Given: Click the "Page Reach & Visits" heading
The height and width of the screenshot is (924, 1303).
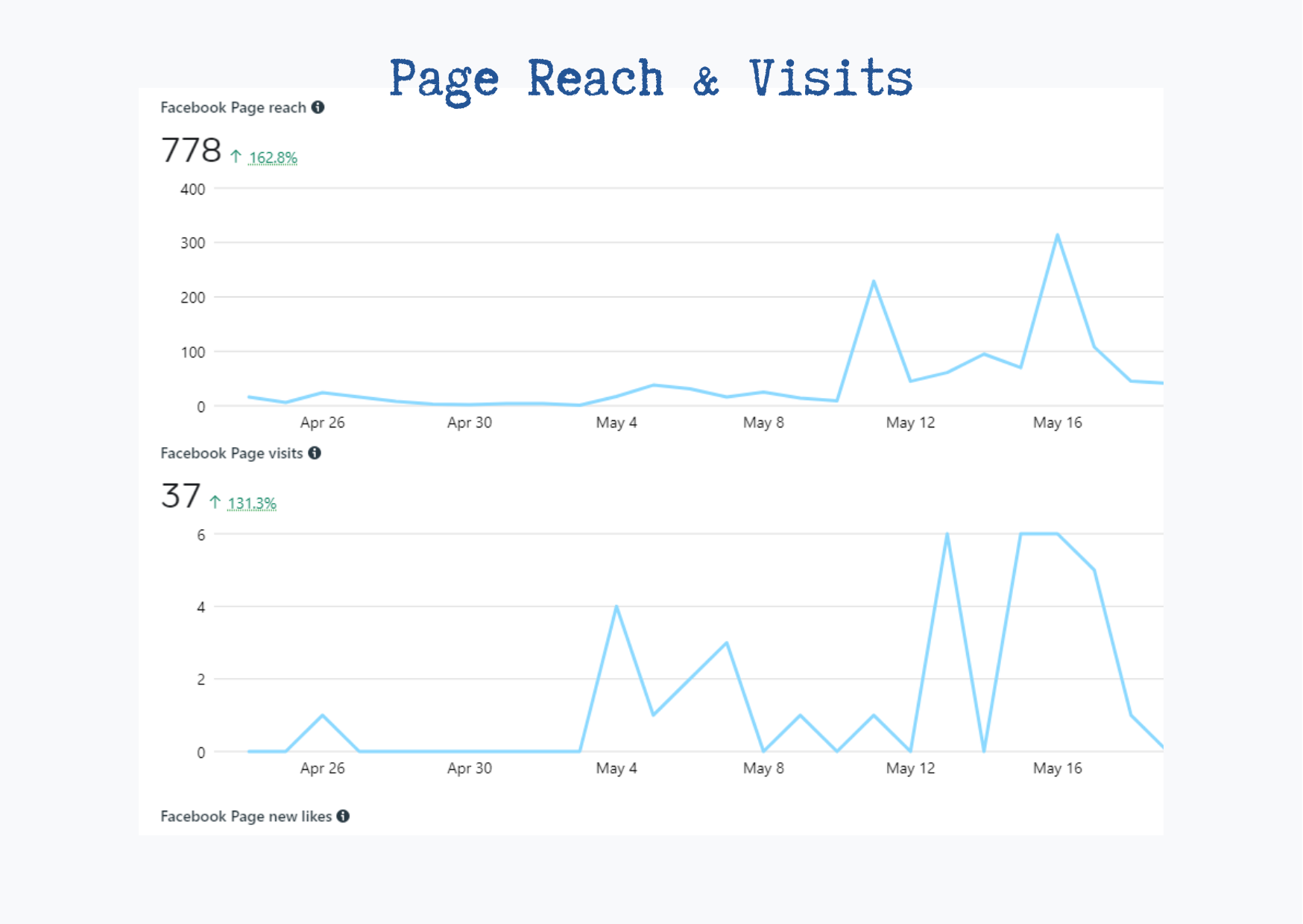Looking at the screenshot, I should (651, 80).
